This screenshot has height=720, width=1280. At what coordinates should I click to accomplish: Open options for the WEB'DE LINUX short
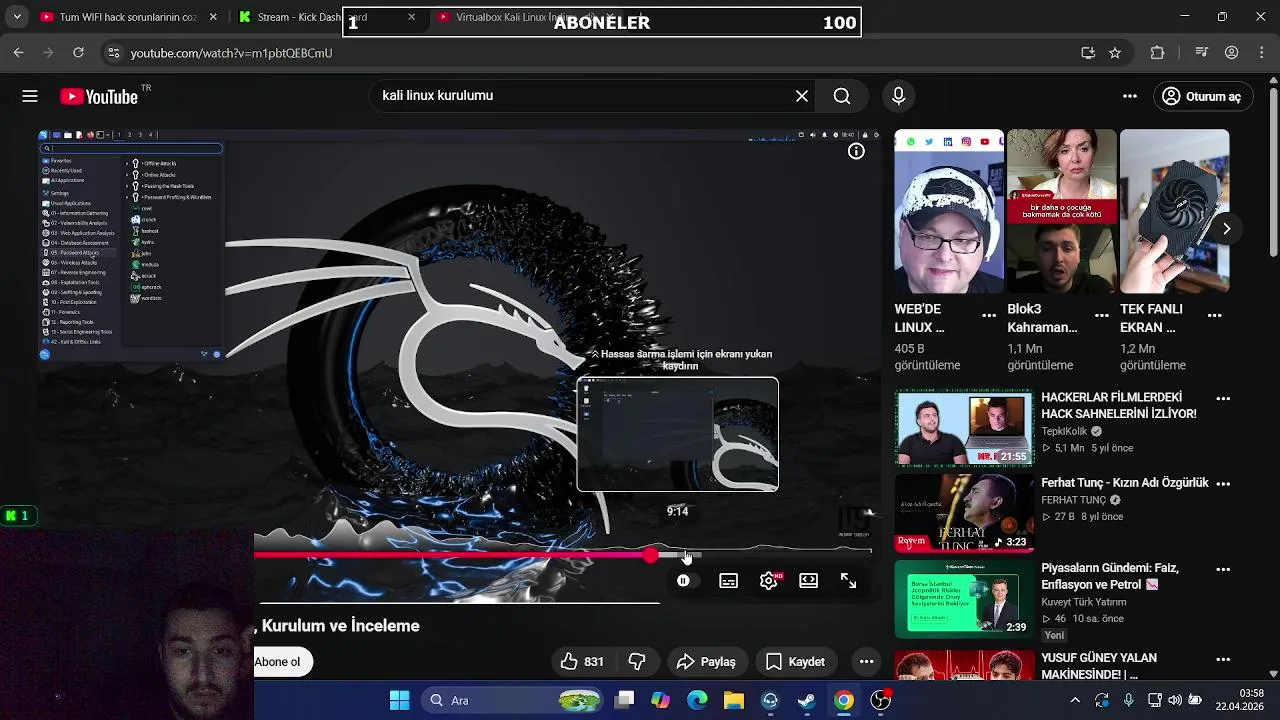989,315
